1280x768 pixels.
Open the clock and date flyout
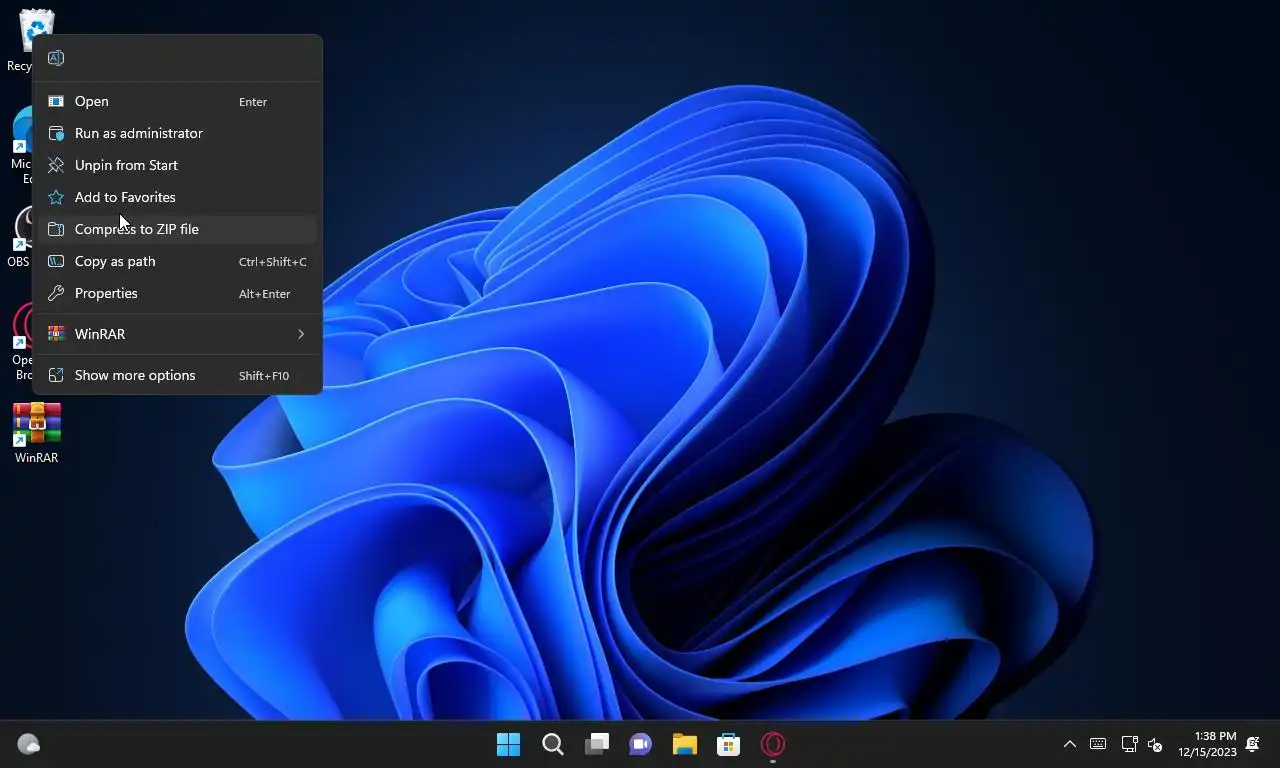tap(1207, 744)
